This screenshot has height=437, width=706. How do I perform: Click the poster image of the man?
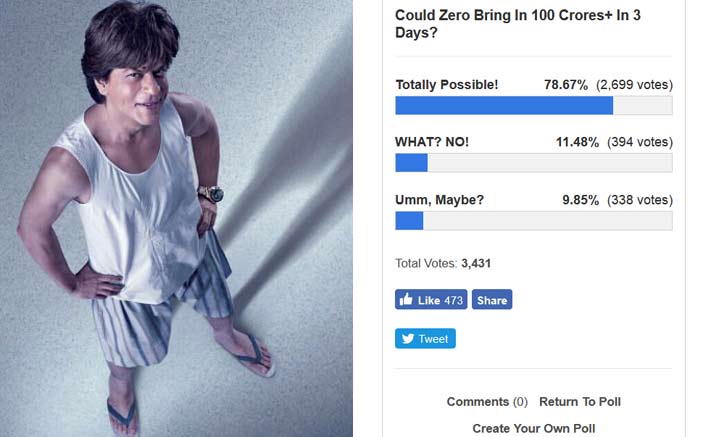tap(176, 218)
